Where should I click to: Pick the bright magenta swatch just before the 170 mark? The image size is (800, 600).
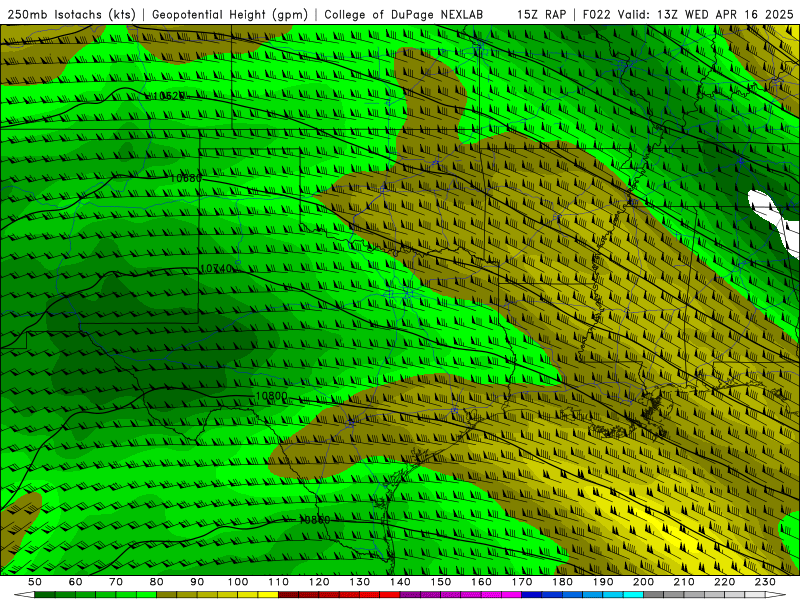click(x=512, y=595)
